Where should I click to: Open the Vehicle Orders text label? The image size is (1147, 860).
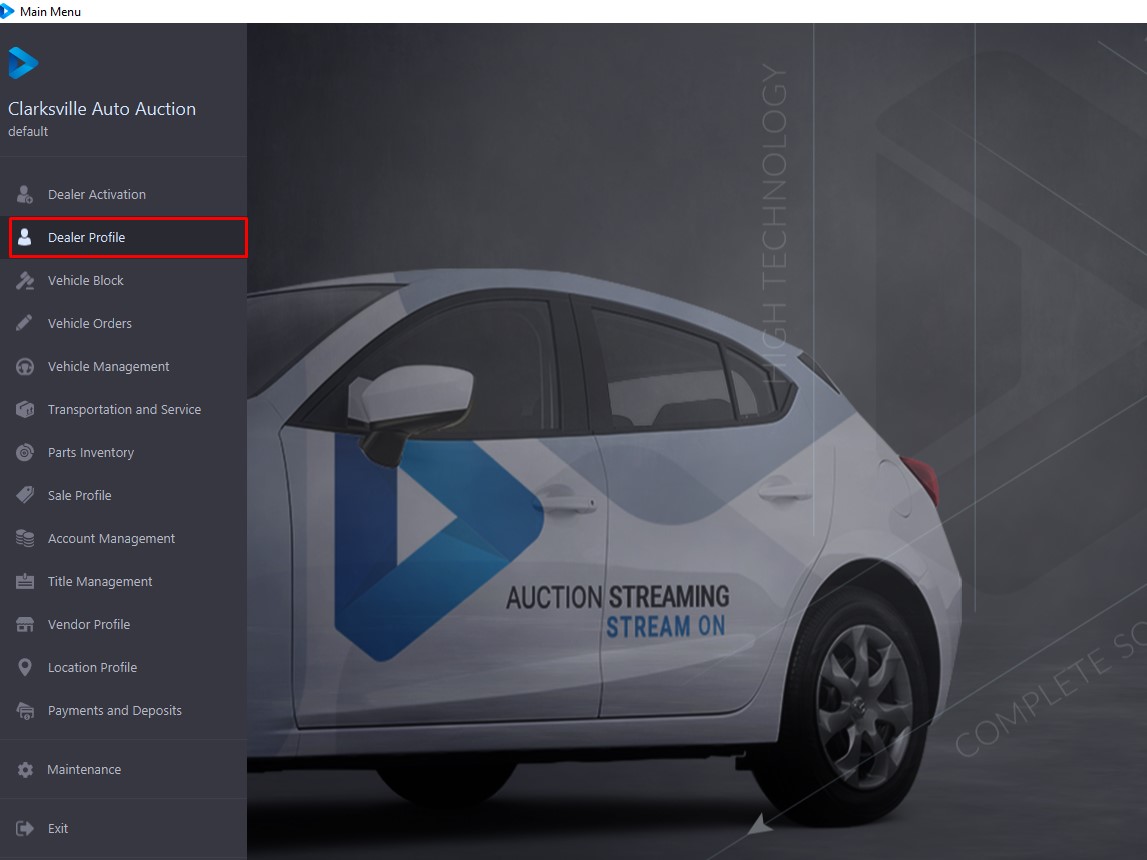click(90, 324)
